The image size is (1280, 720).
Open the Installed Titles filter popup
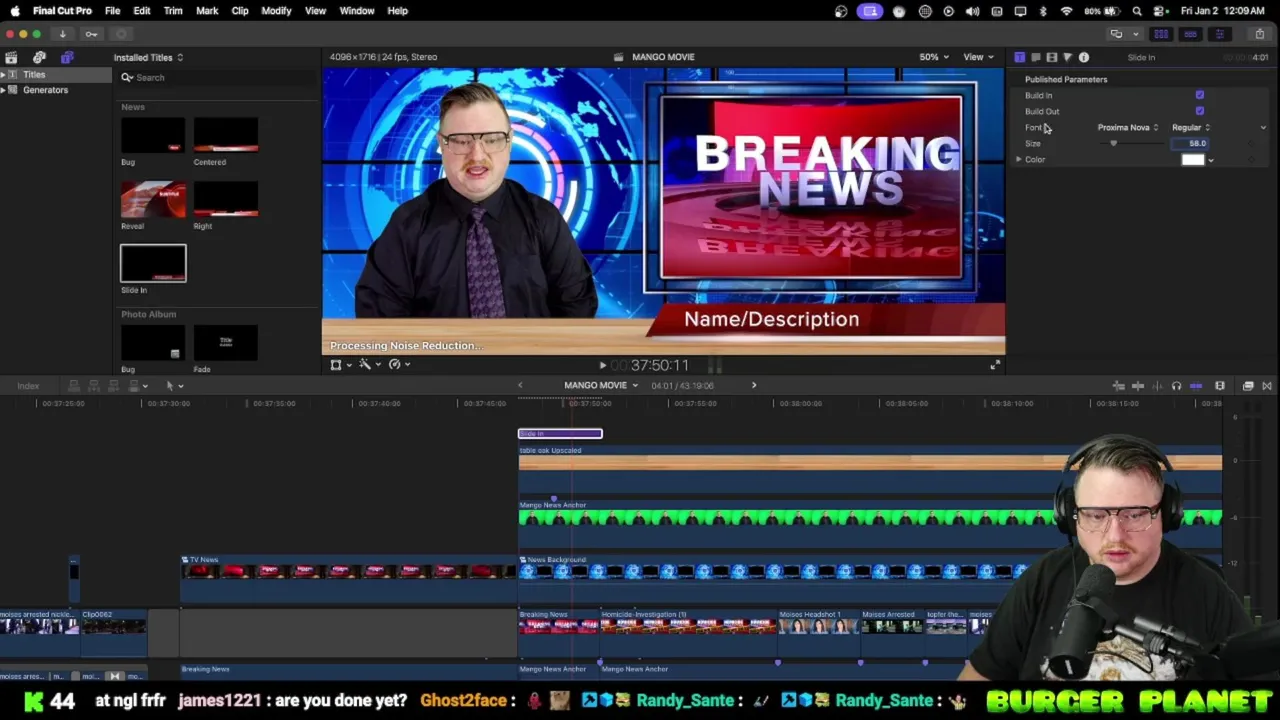pyautogui.click(x=148, y=57)
